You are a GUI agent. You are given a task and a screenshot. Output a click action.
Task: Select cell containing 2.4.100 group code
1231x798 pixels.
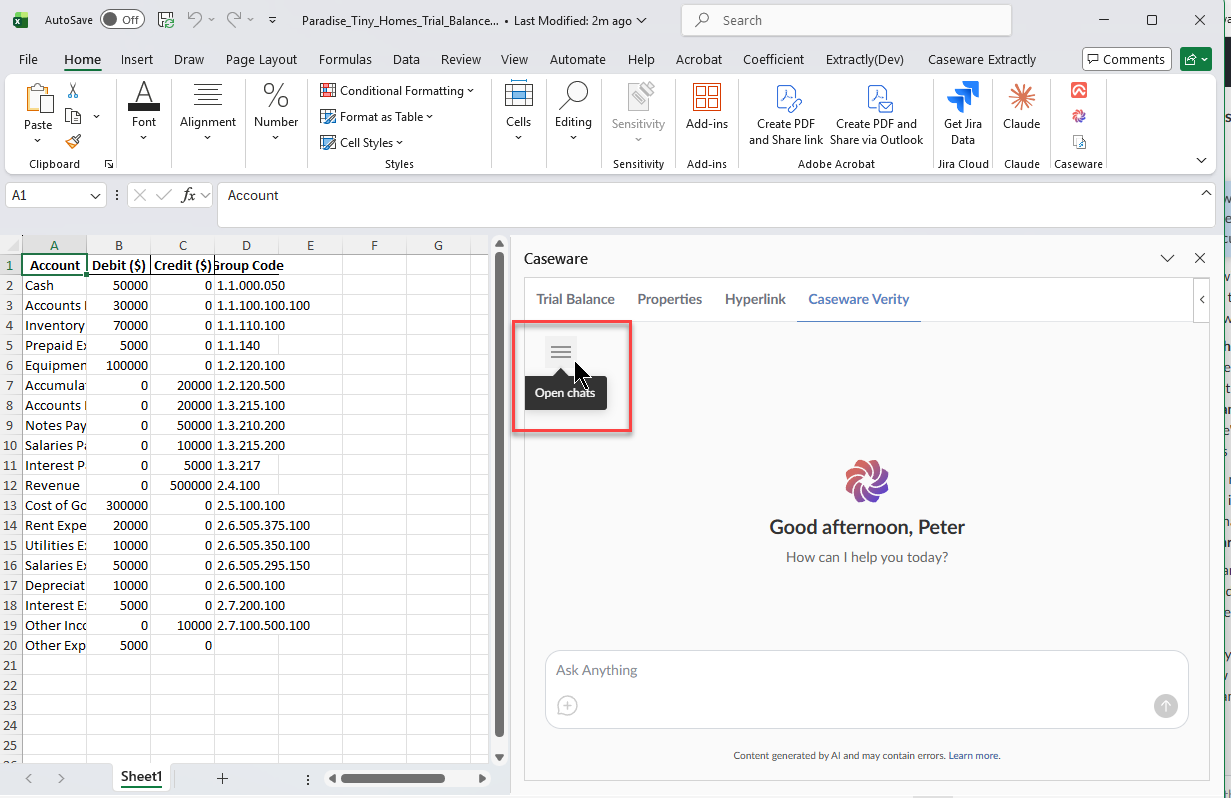246,485
